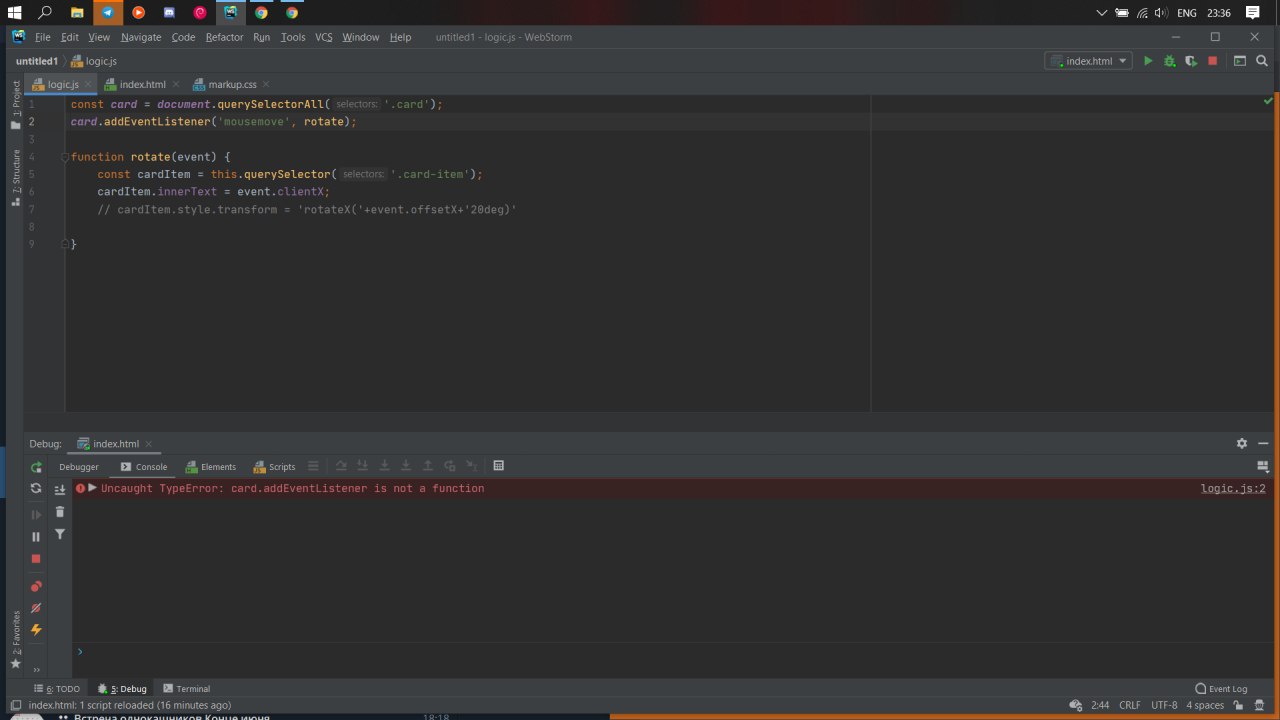
Task: Switch to the Elements tab
Action: [x=211, y=467]
